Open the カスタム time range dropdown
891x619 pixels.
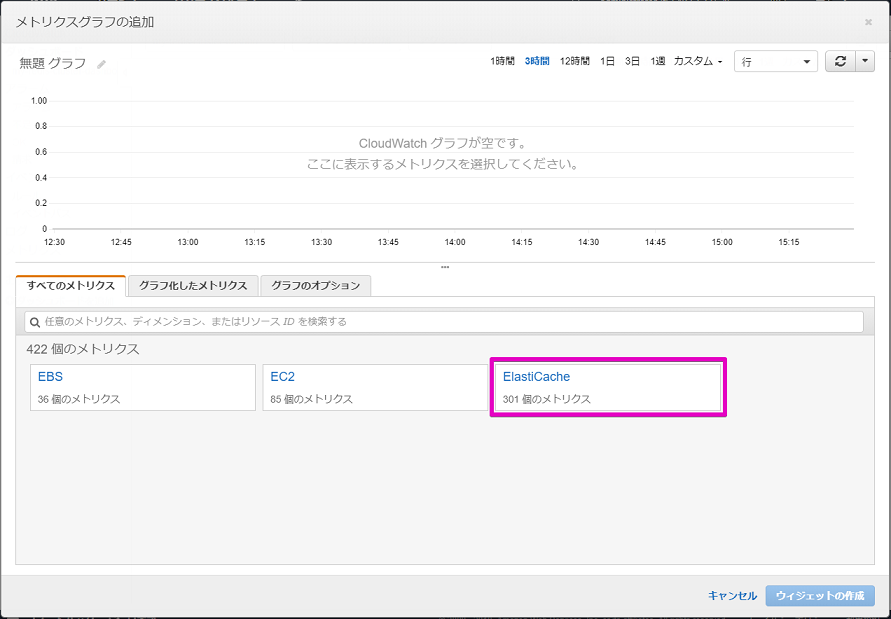coord(698,61)
